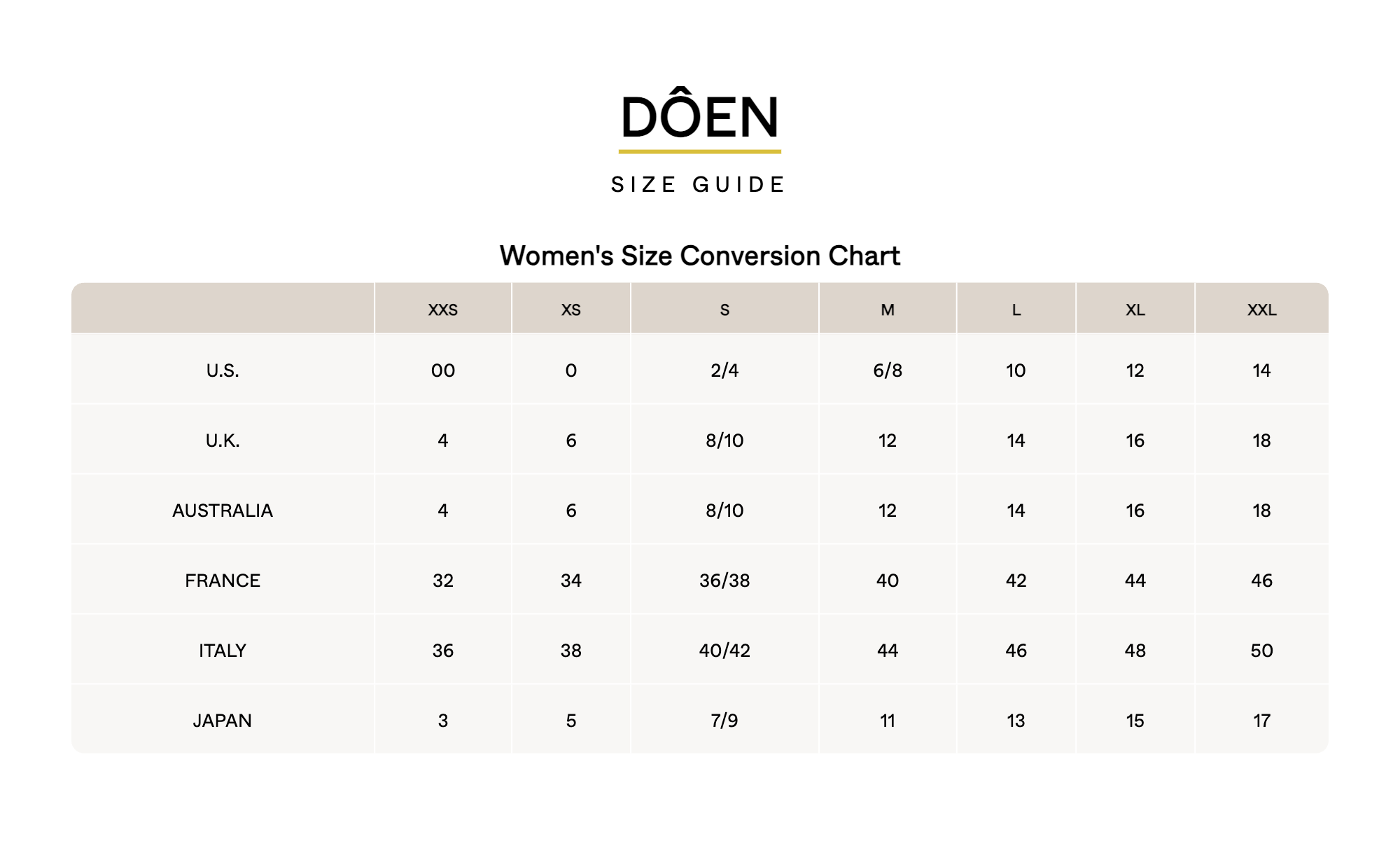Click the Women's Size Conversion Chart title
This screenshot has height=846, width=1400.
(700, 256)
